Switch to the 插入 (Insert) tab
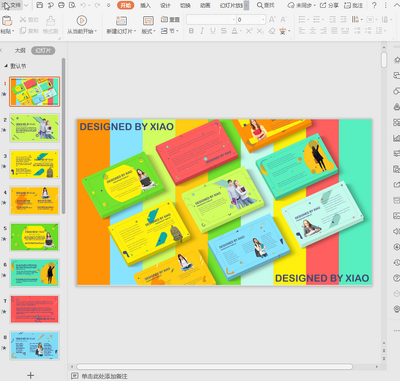Image resolution: width=400 pixels, height=381 pixels. (x=145, y=5)
